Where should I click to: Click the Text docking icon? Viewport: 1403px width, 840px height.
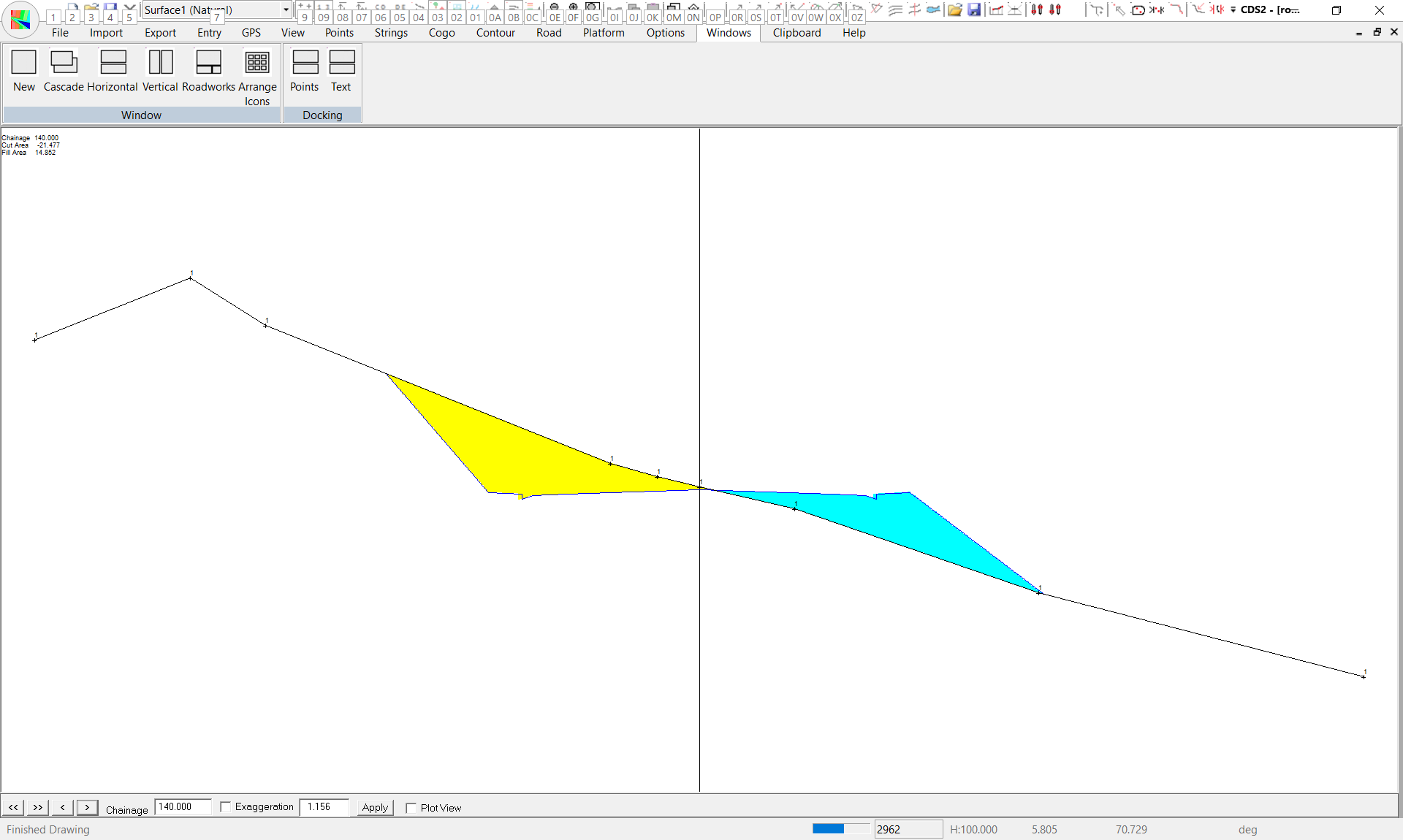click(x=341, y=63)
